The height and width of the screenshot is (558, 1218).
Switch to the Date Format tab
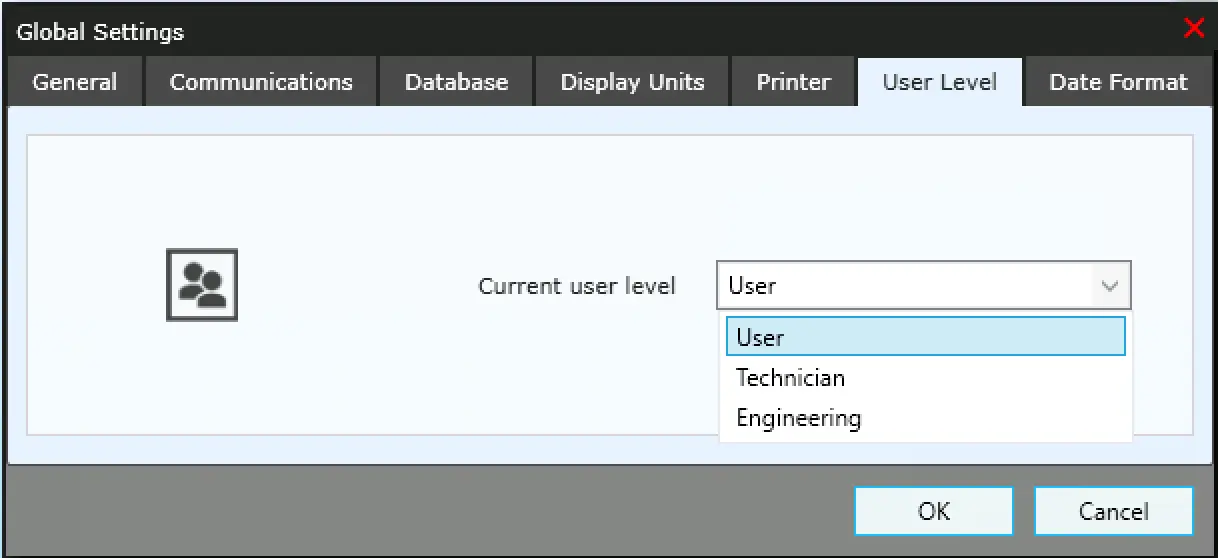pyautogui.click(x=1118, y=82)
